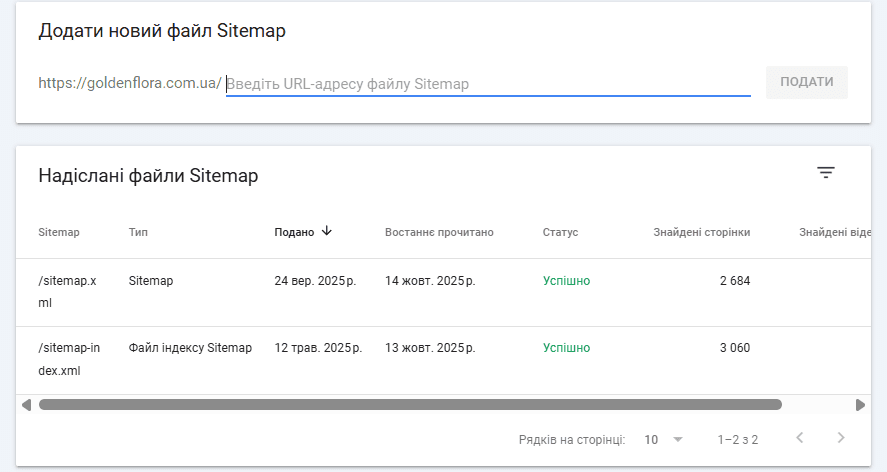Click the Статус column header
The width and height of the screenshot is (887, 472).
tap(560, 232)
